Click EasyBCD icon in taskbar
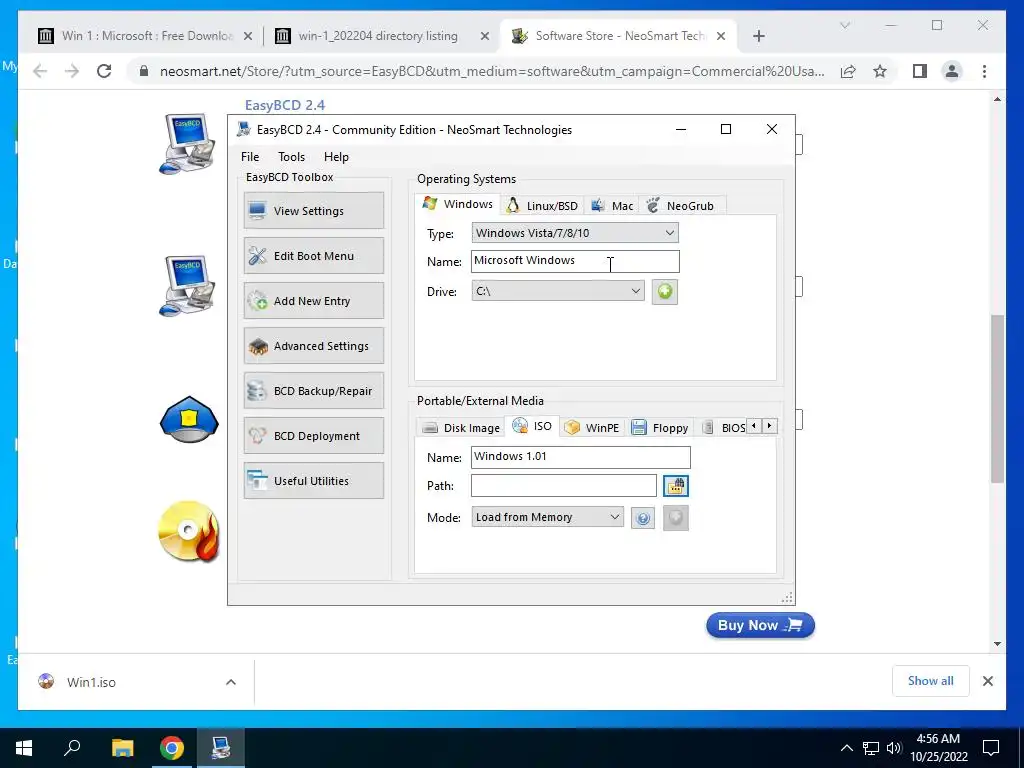1024x768 pixels. tap(221, 748)
